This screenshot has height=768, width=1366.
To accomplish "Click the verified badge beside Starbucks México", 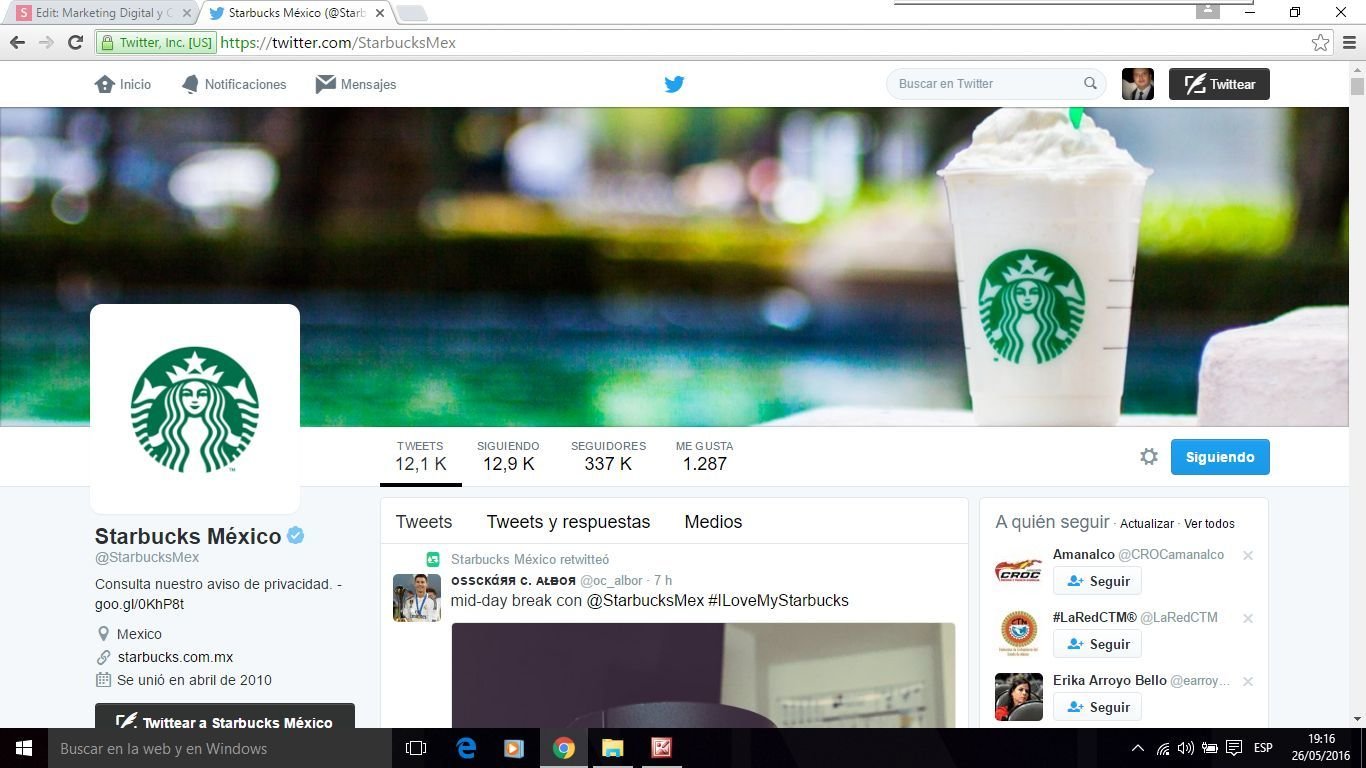I will pyautogui.click(x=296, y=536).
